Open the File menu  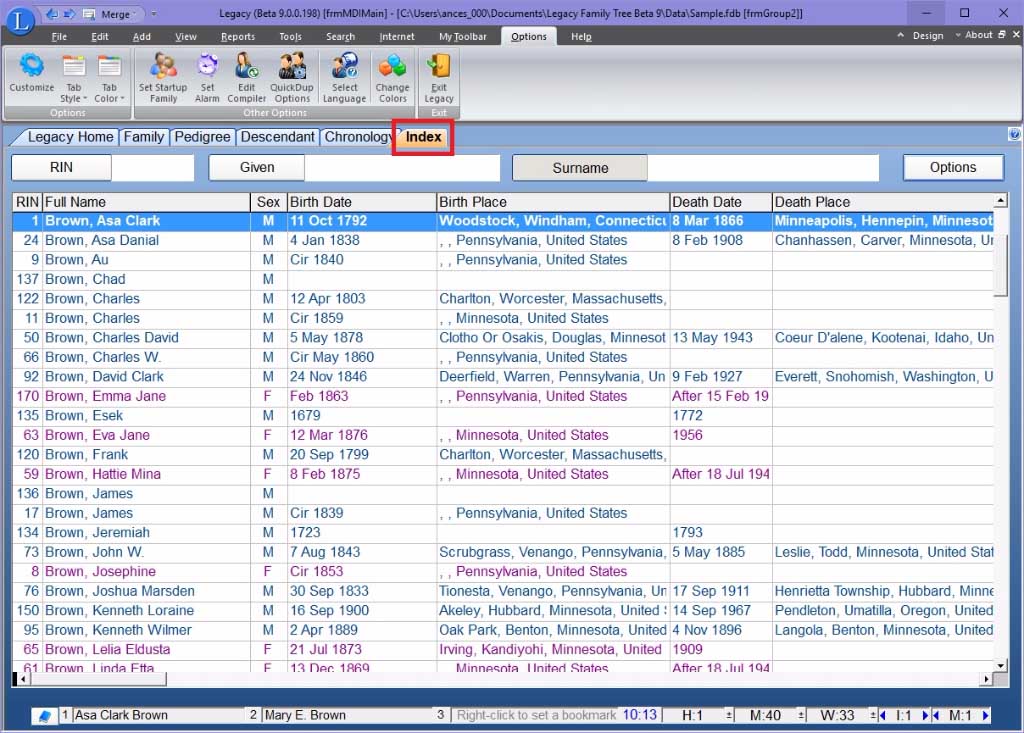coord(59,37)
